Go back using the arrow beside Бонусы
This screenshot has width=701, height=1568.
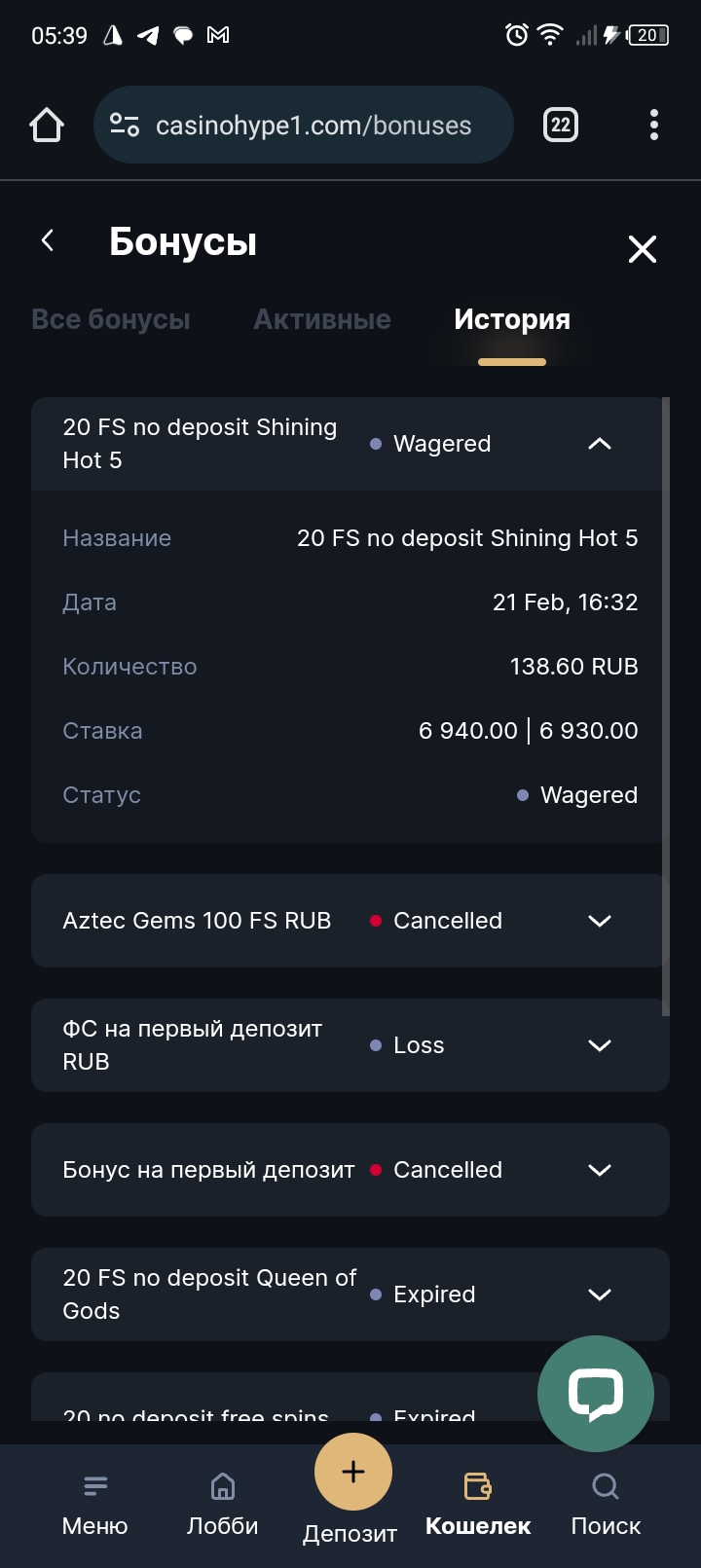point(48,240)
